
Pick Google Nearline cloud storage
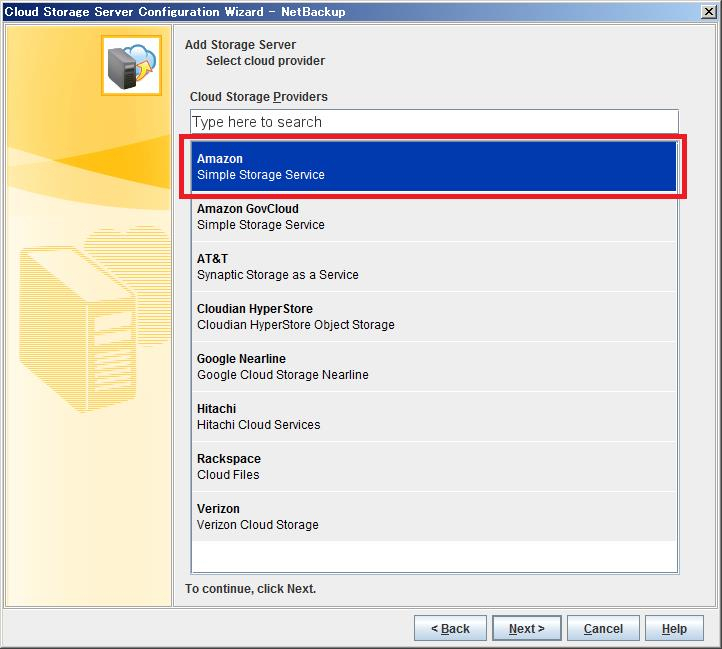434,367
